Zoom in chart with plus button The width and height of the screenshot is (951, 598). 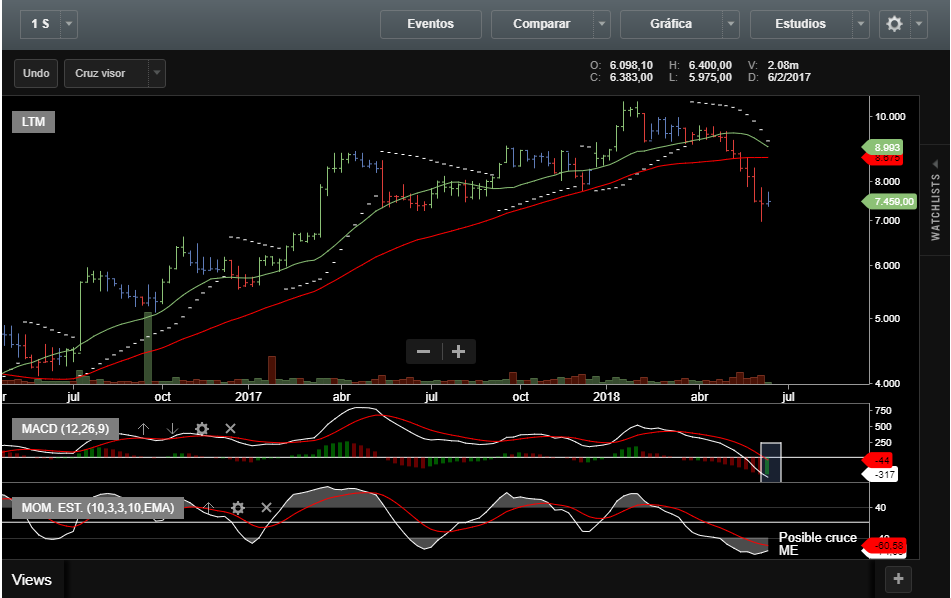pyautogui.click(x=459, y=351)
